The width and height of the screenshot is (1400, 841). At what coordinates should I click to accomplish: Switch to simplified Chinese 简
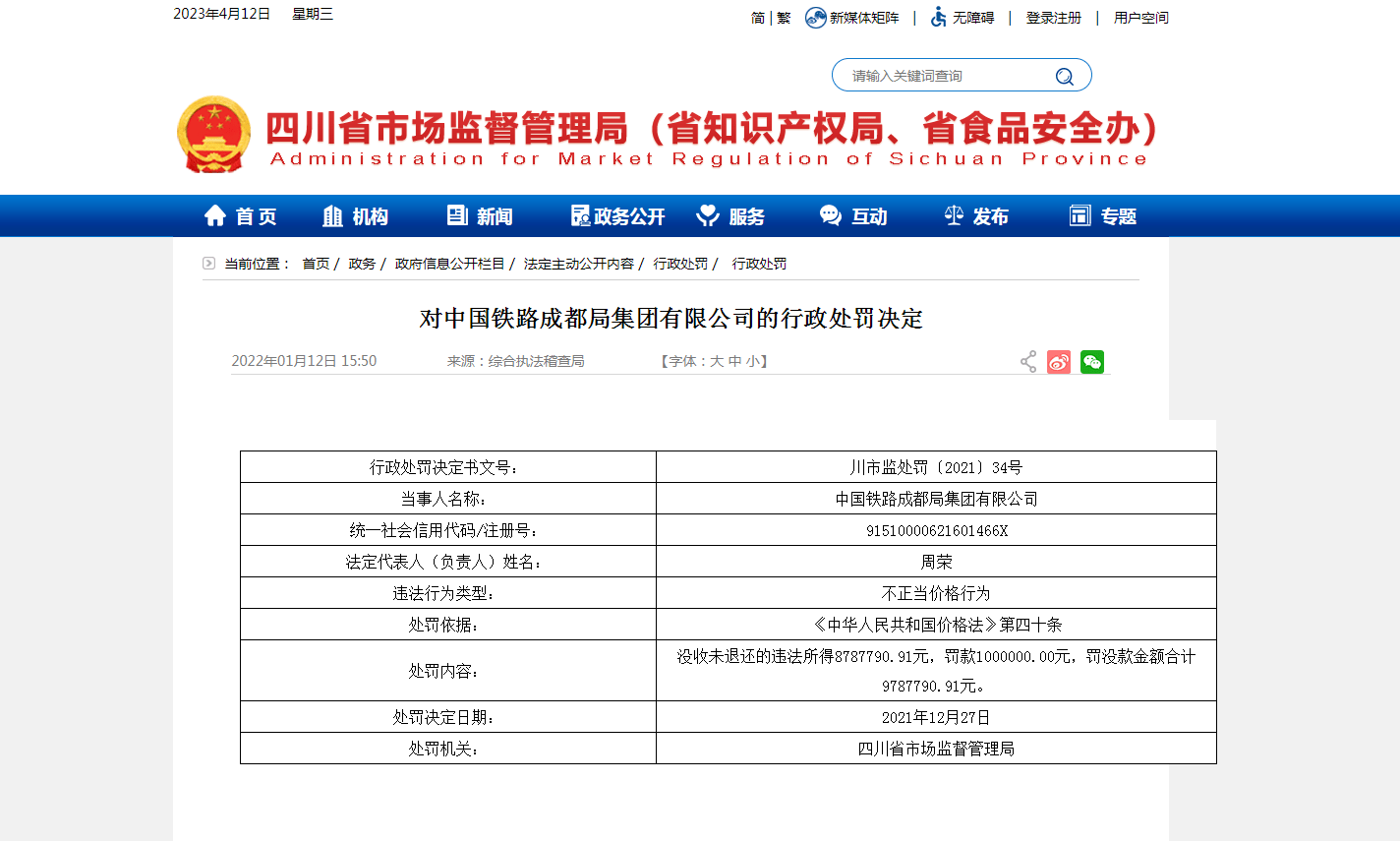[x=758, y=18]
